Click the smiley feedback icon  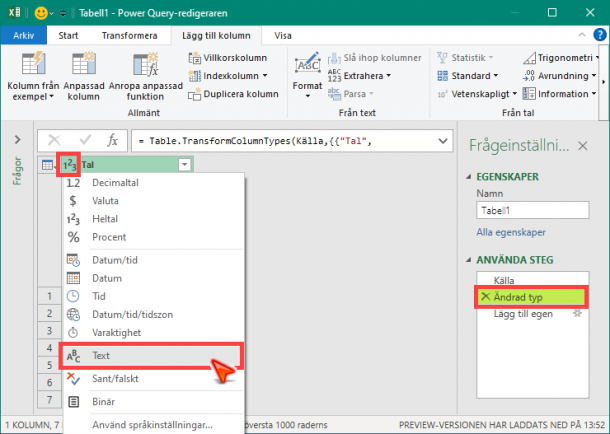[x=41, y=13]
